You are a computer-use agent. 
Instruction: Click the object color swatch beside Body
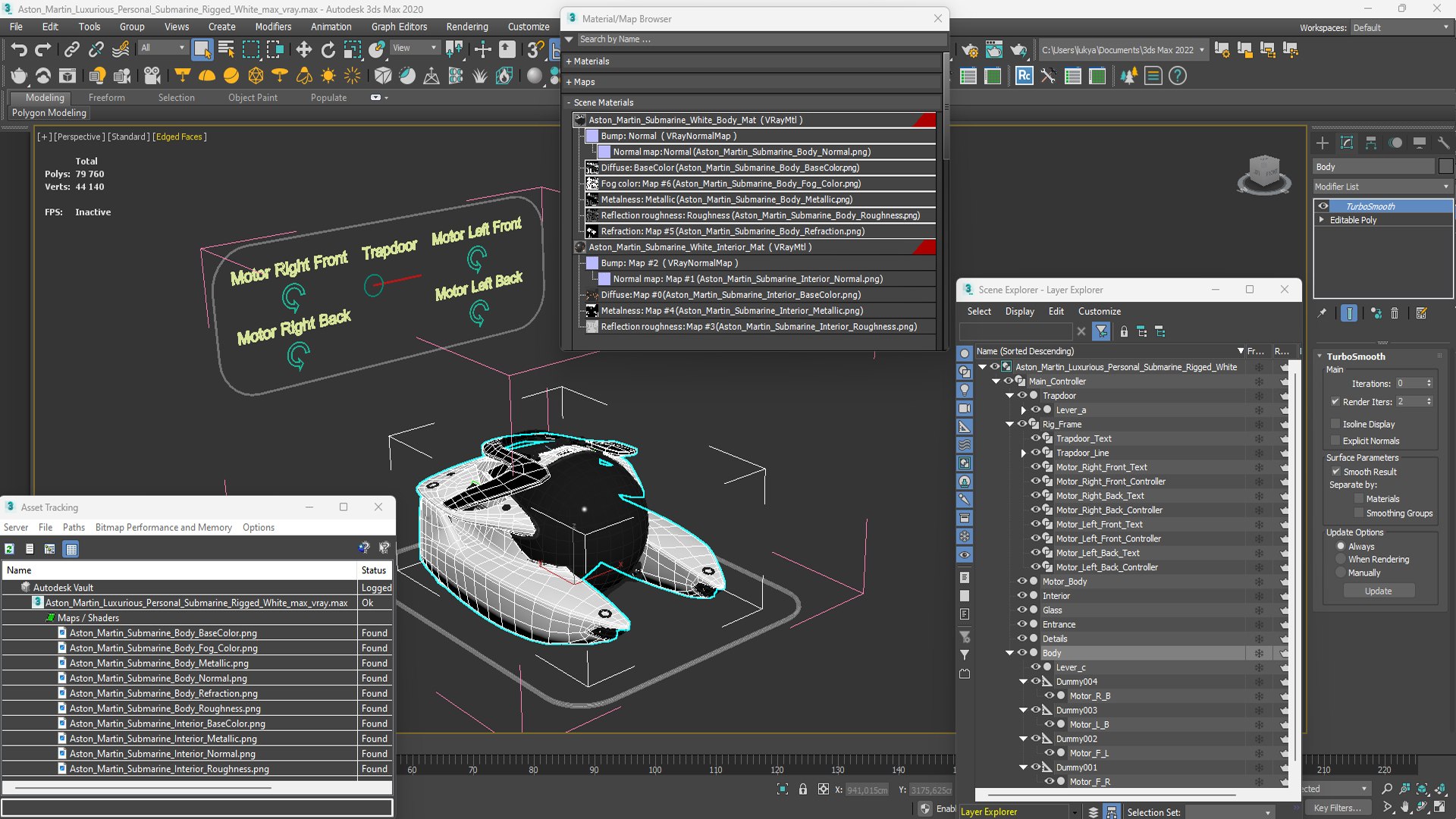click(x=1445, y=167)
